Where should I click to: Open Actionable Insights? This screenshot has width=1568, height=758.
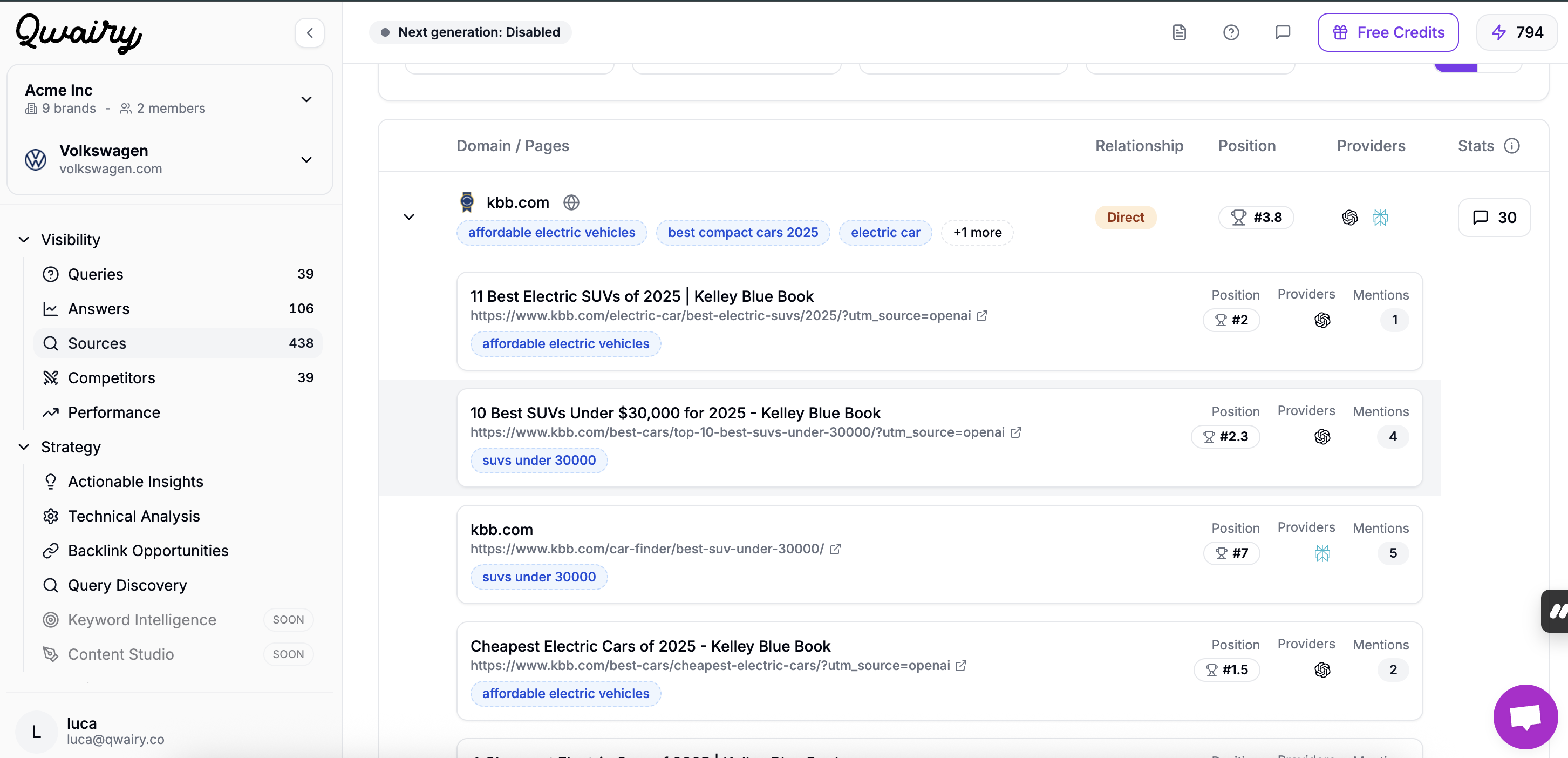tap(178, 482)
